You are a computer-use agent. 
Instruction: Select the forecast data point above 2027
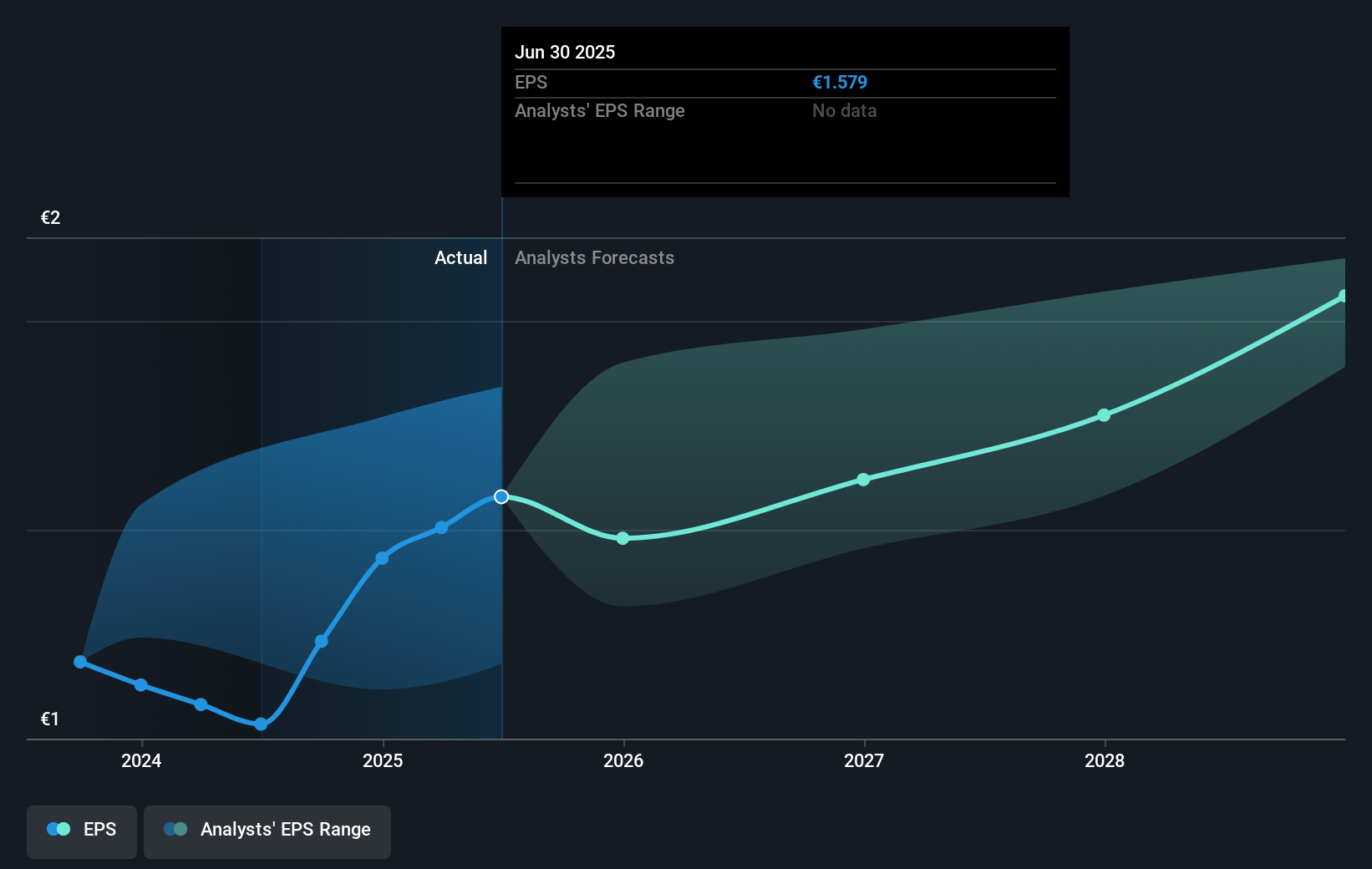(863, 480)
